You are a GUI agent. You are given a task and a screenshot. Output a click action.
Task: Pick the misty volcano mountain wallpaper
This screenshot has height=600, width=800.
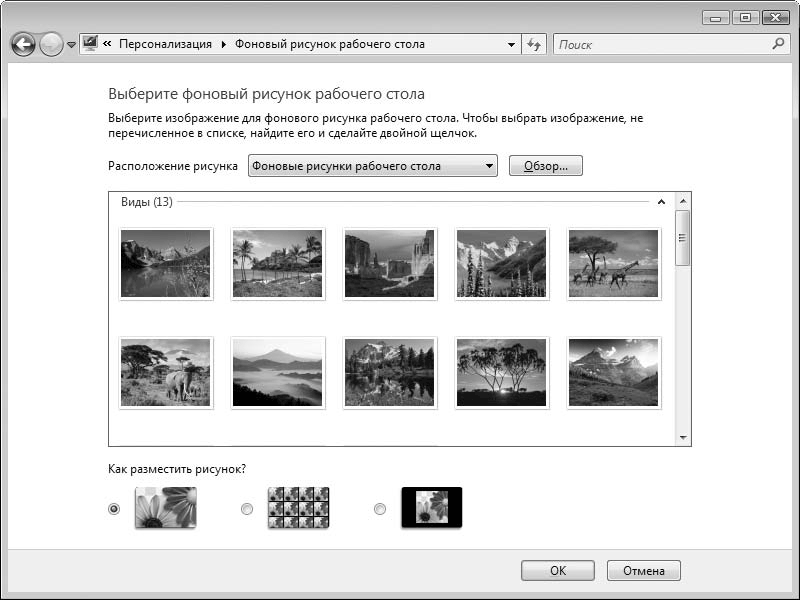(x=278, y=372)
